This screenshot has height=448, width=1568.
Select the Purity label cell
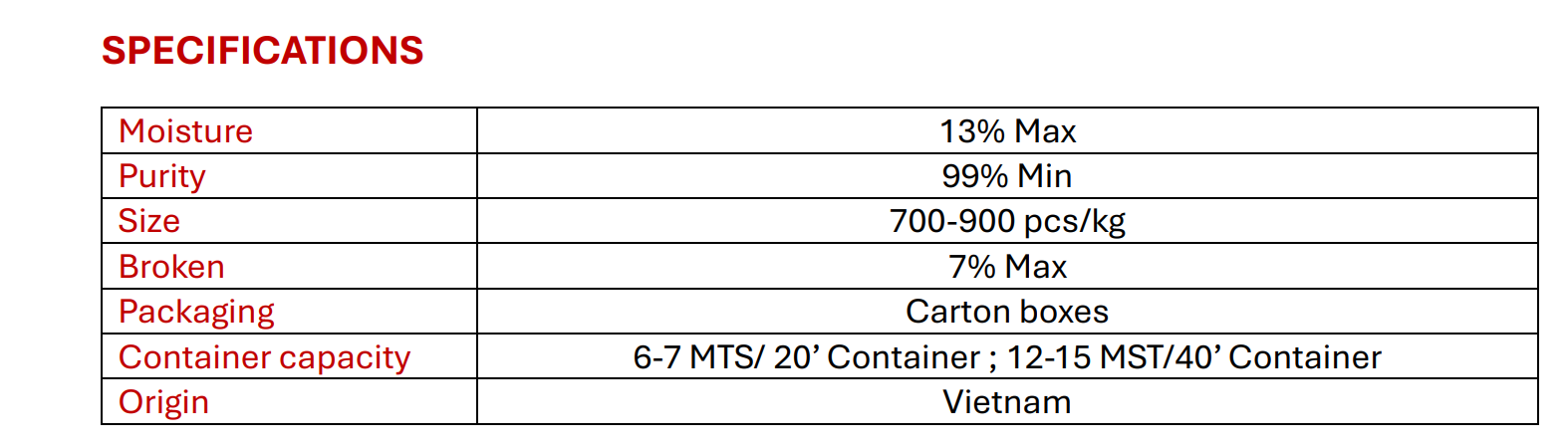pyautogui.click(x=289, y=176)
